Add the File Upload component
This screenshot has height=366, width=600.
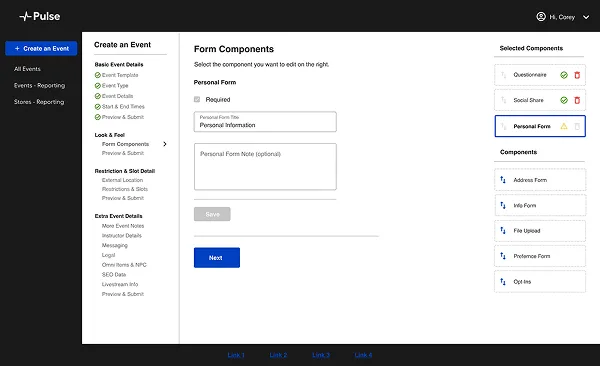click(540, 231)
